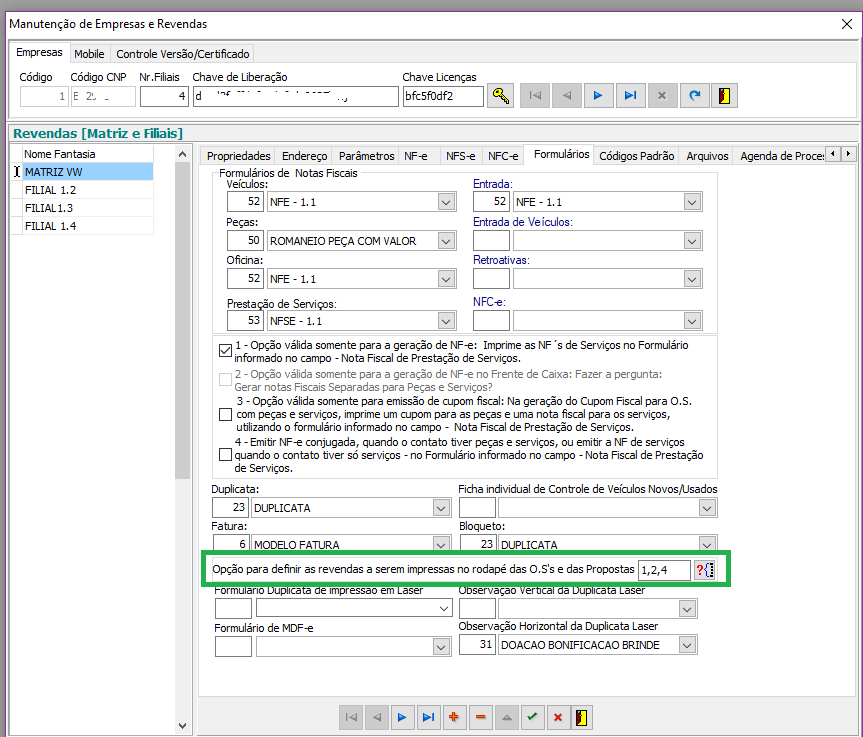Open the NF-e tab

(416, 156)
